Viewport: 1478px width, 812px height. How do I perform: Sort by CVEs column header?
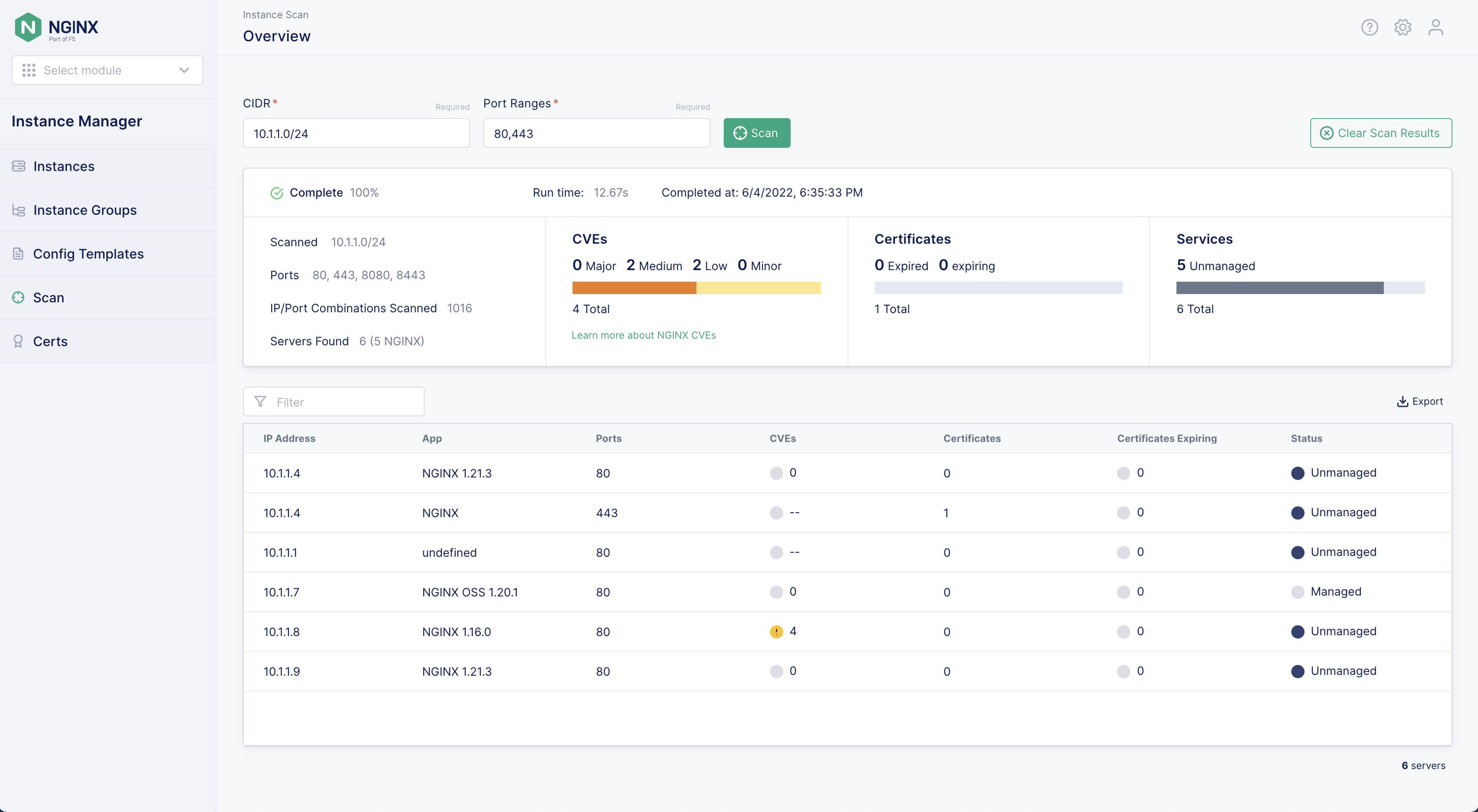[782, 439]
